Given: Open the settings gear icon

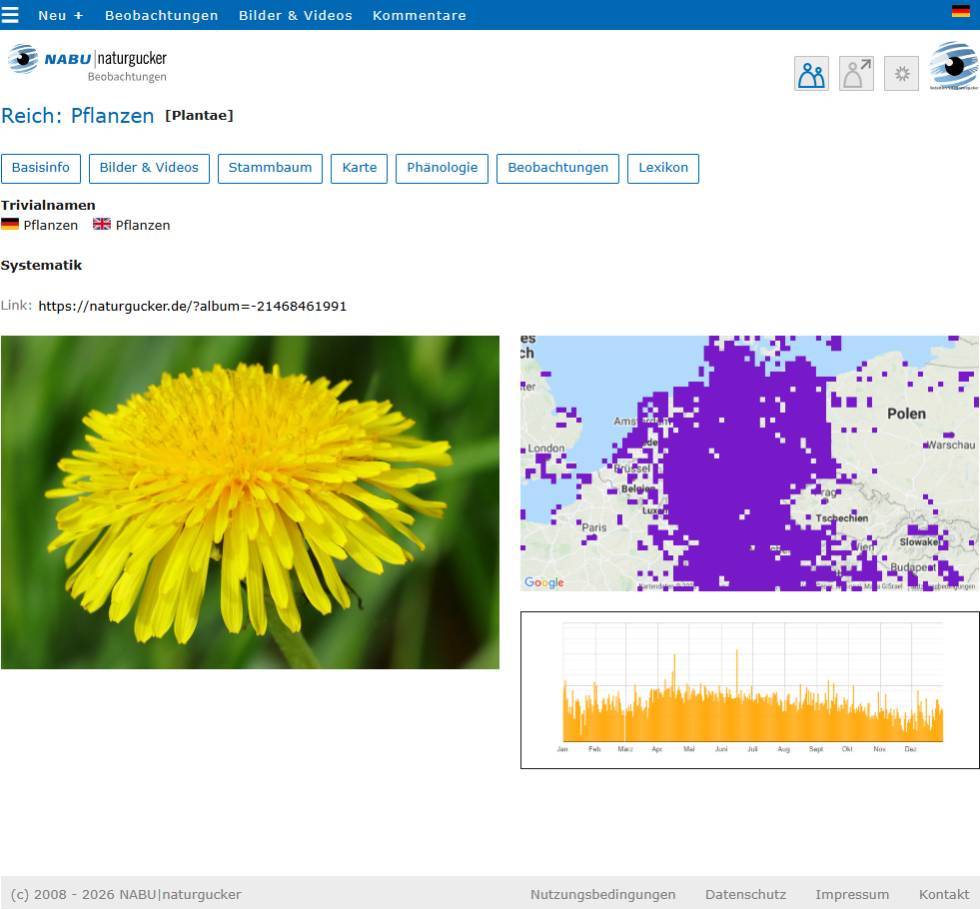Looking at the screenshot, I should pos(901,74).
